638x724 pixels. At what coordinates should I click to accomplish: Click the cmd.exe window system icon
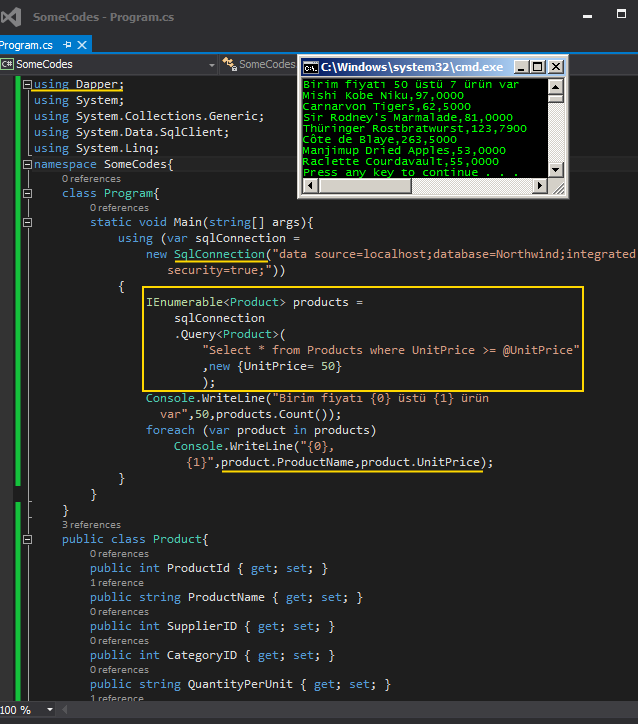click(311, 67)
